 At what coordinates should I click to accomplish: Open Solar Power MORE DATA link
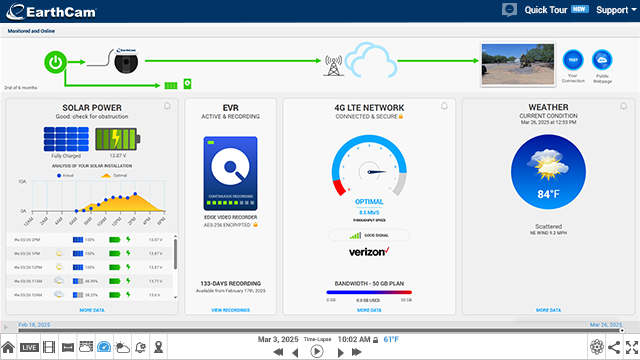coord(92,310)
